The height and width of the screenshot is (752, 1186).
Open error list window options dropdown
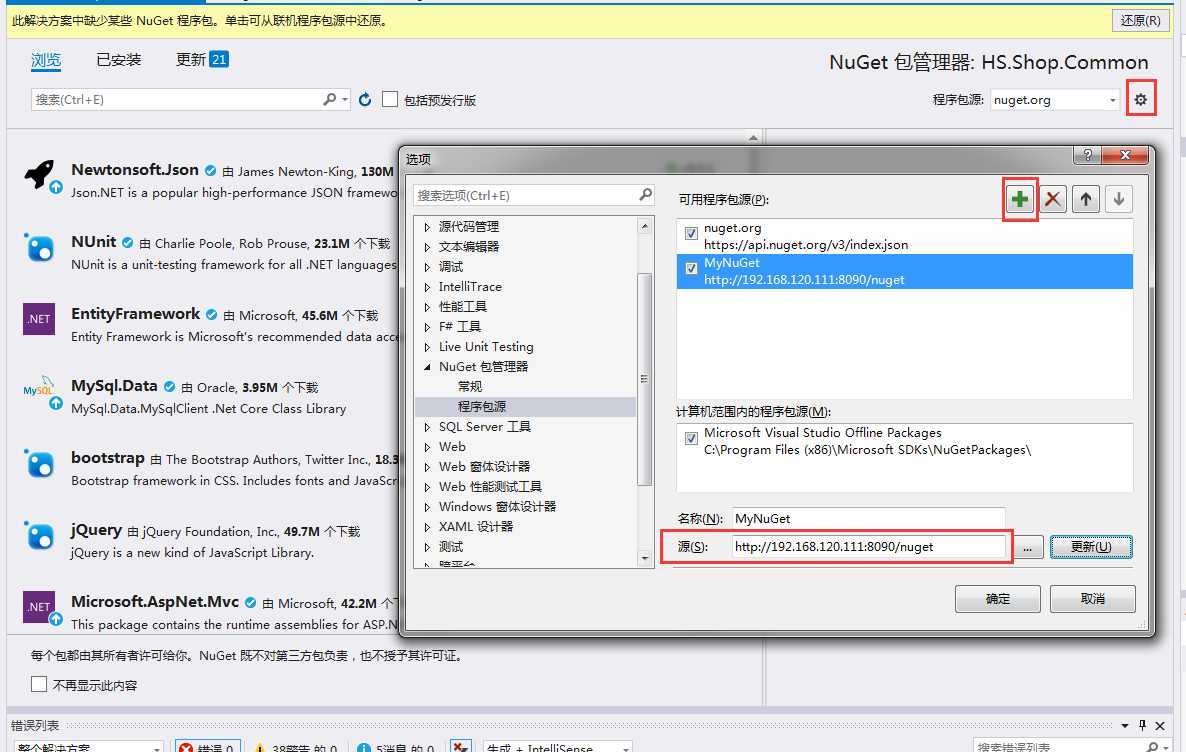(x=1125, y=726)
